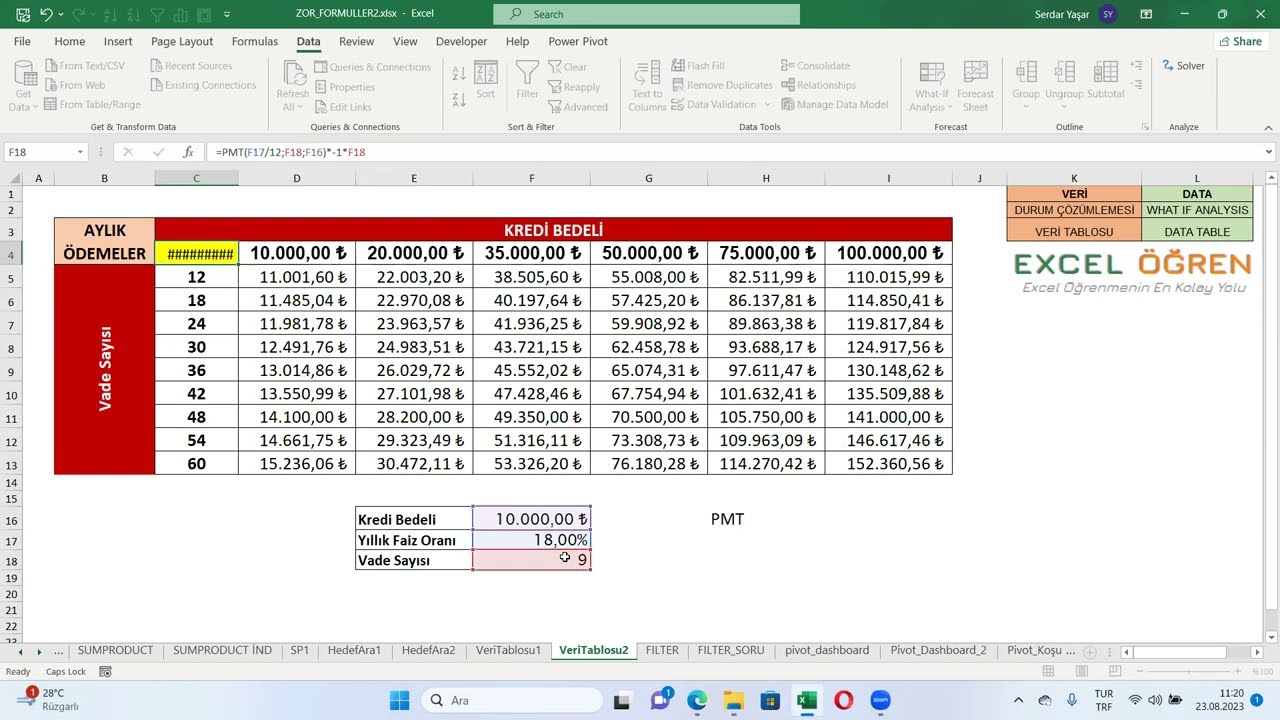Click the From Web button
Screen dimensions: 1280x720
pyautogui.click(x=75, y=85)
